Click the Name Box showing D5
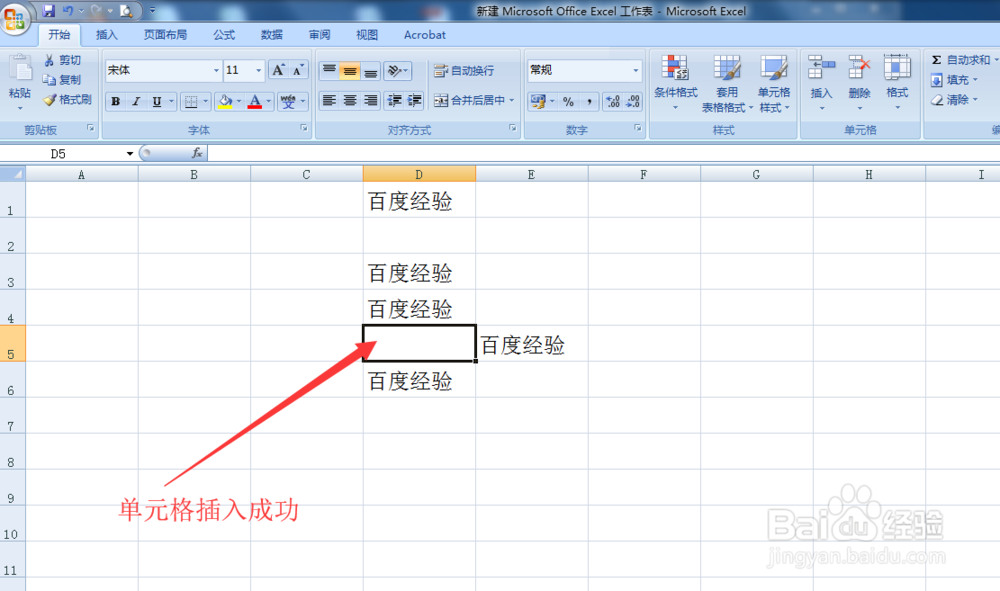 tap(60, 153)
